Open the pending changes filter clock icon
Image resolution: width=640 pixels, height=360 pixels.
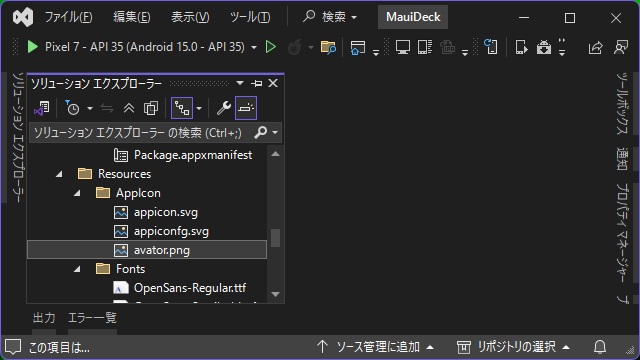tap(73, 108)
